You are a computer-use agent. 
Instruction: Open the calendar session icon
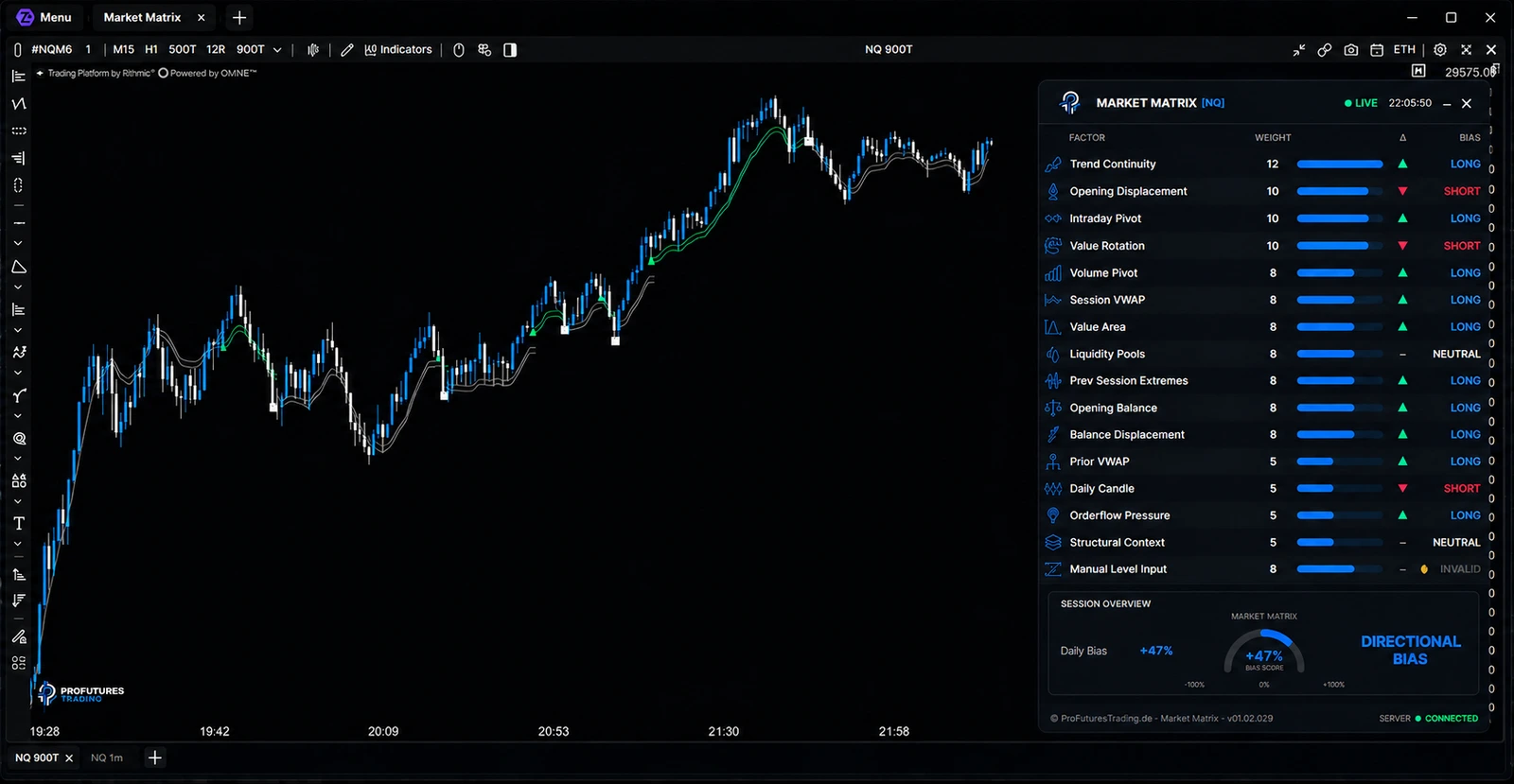coord(1377,49)
